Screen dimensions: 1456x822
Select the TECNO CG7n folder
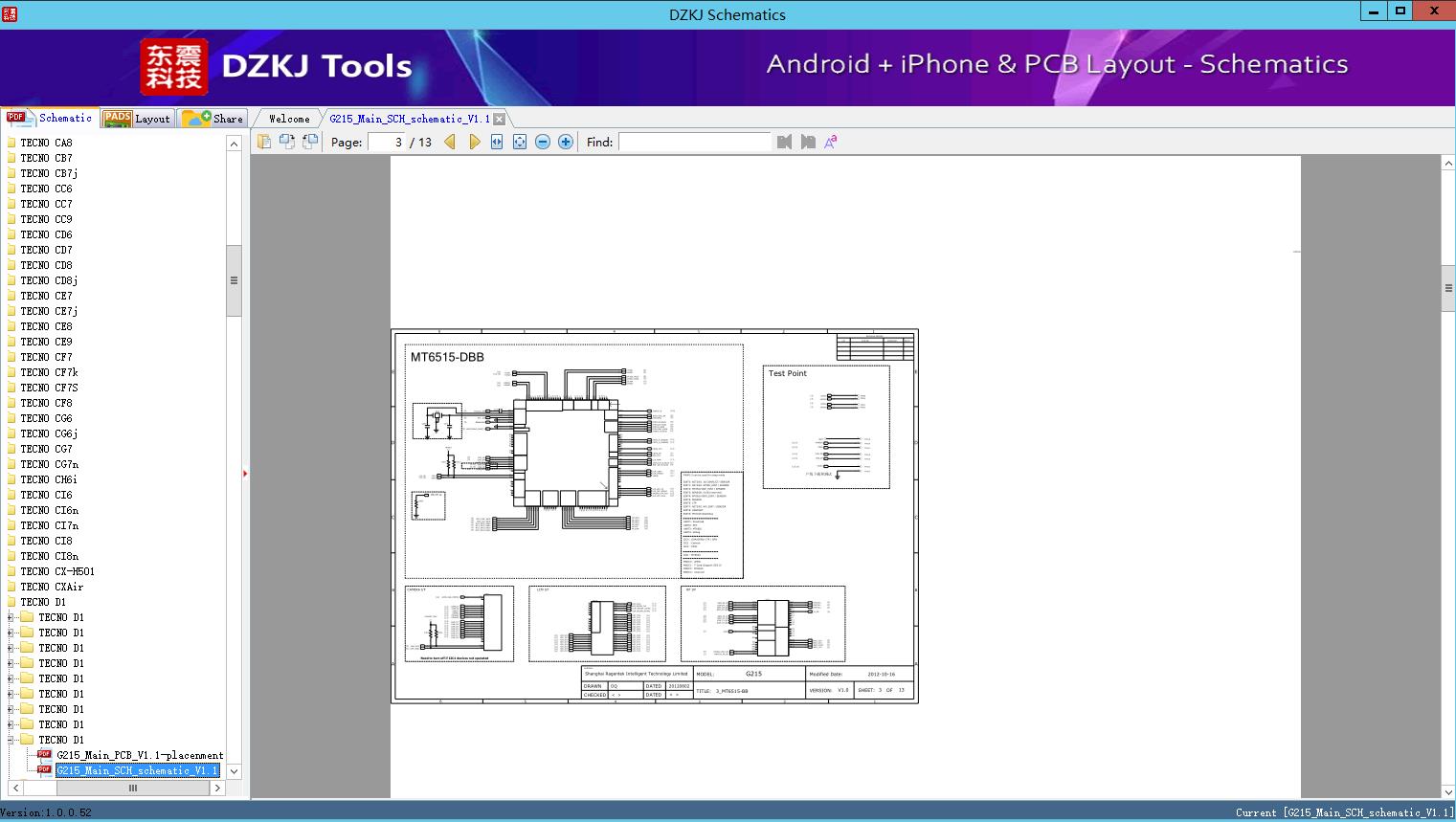(x=49, y=464)
